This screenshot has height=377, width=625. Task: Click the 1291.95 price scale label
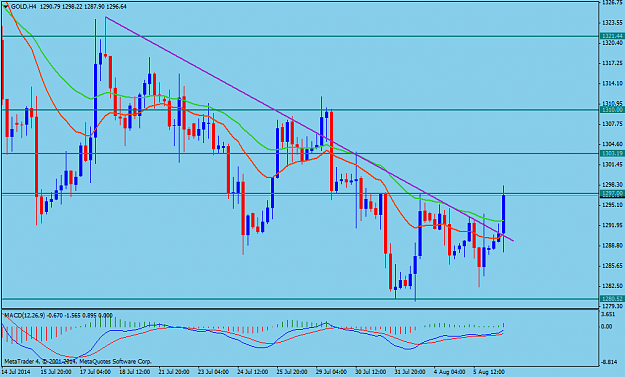click(613, 225)
